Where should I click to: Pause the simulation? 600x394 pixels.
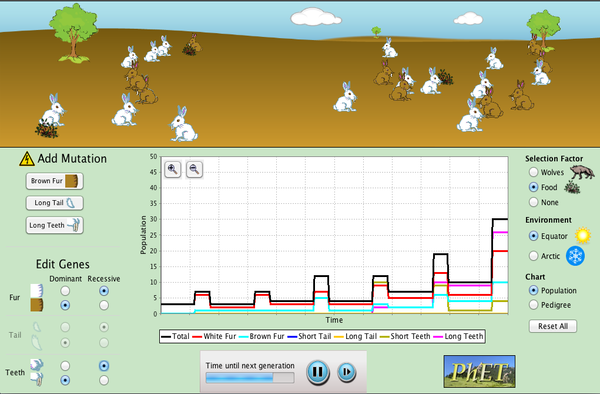pos(318,372)
